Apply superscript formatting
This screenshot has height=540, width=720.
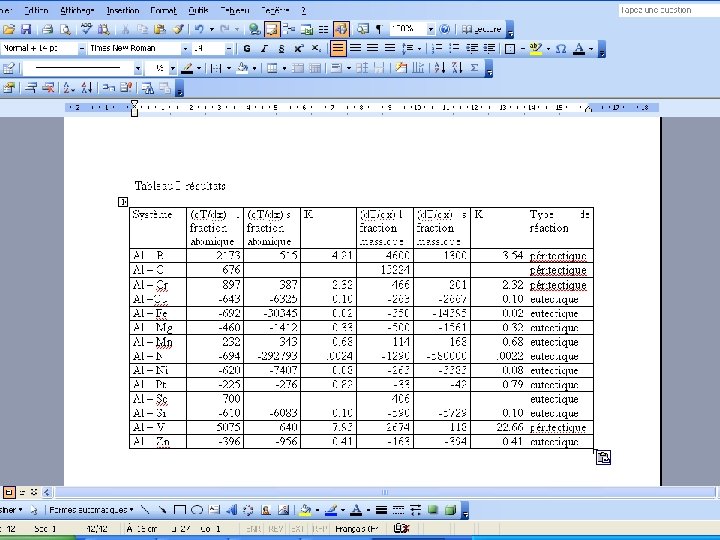click(x=299, y=48)
